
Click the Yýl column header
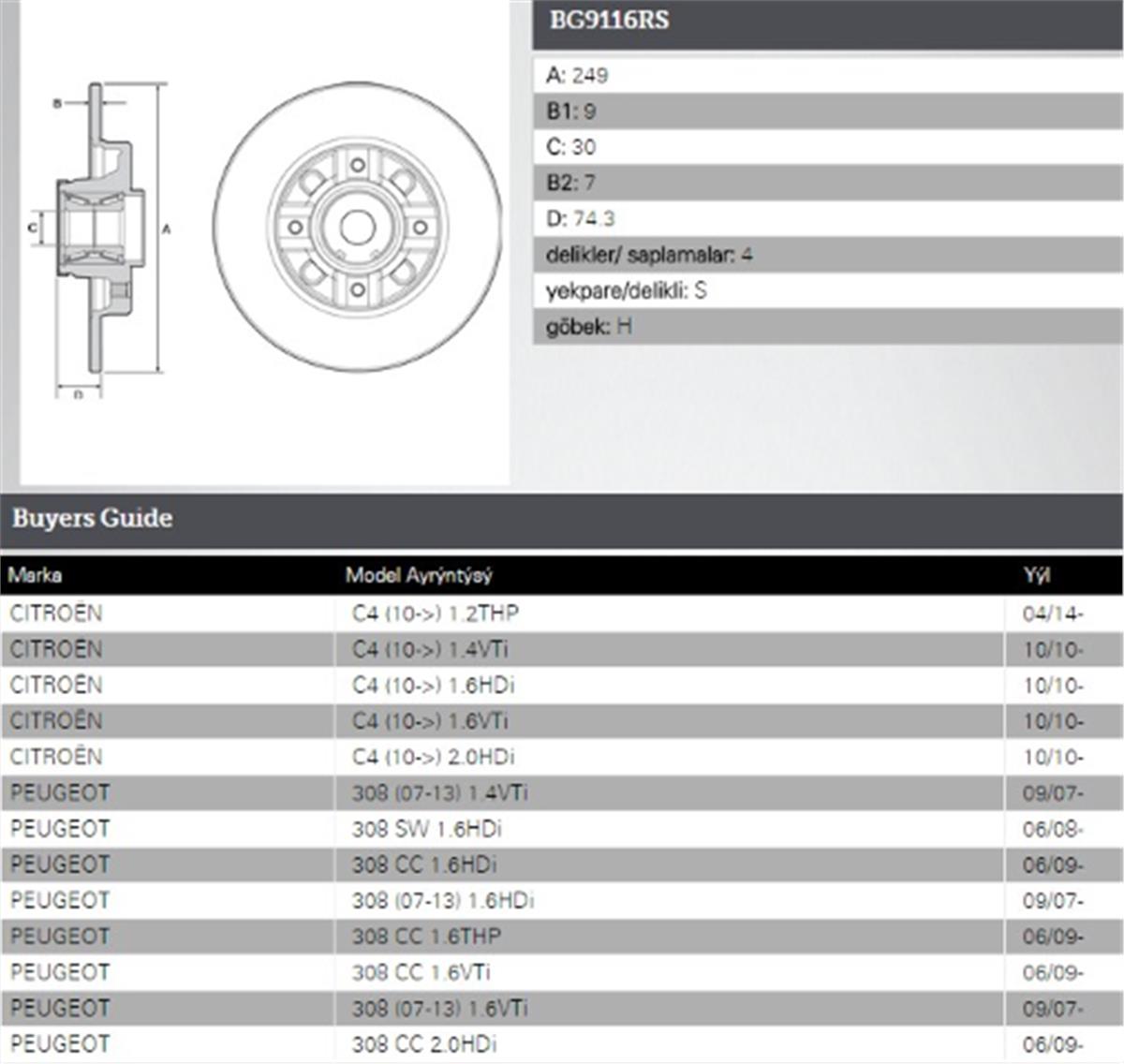click(1037, 575)
